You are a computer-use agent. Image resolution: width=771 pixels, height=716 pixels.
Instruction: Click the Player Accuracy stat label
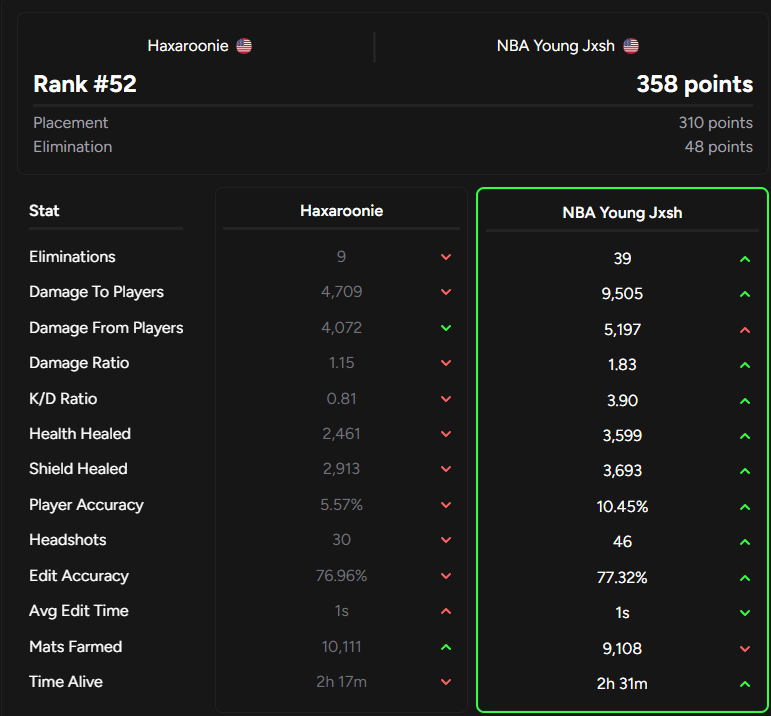[x=87, y=505]
